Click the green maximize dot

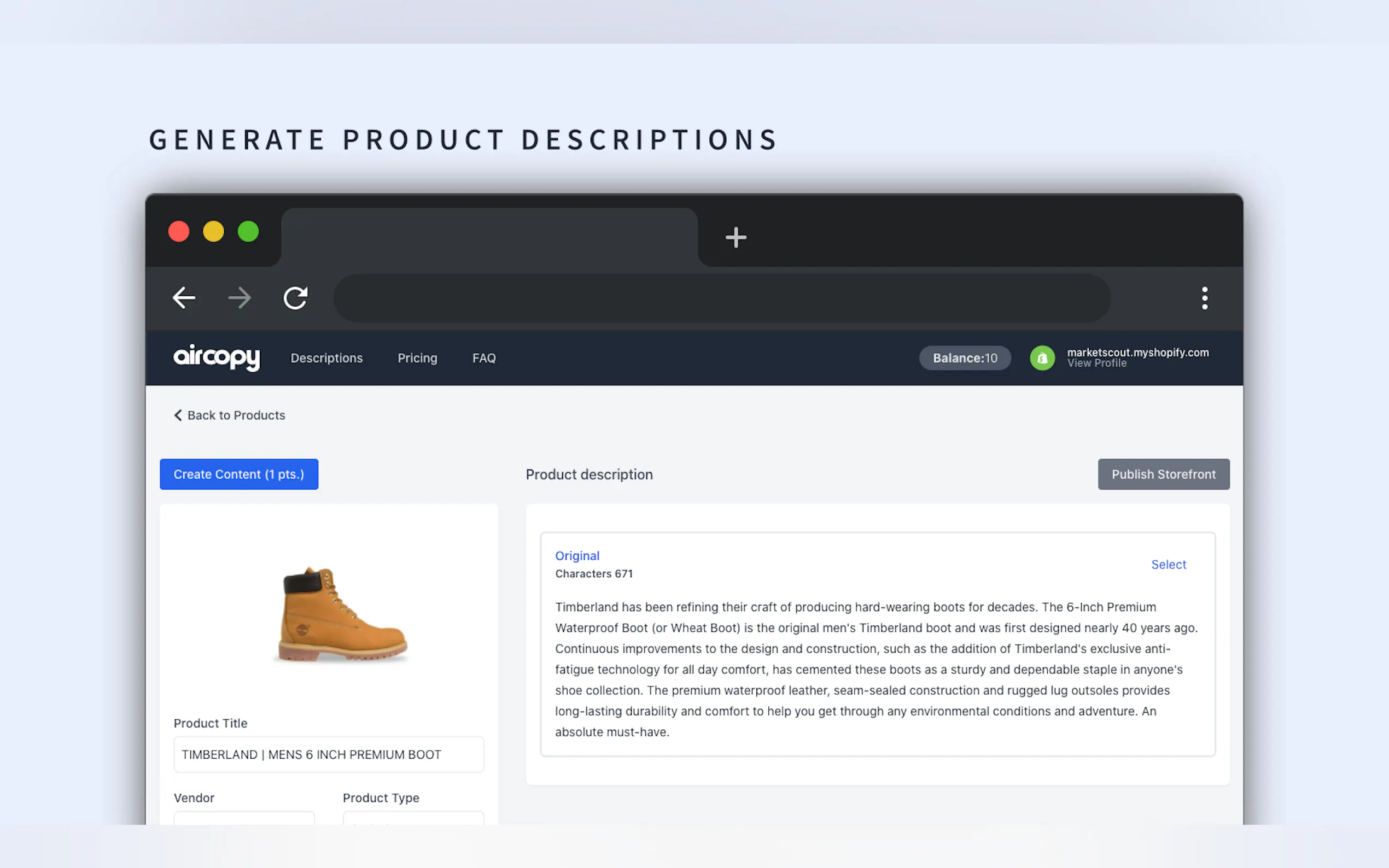(248, 231)
